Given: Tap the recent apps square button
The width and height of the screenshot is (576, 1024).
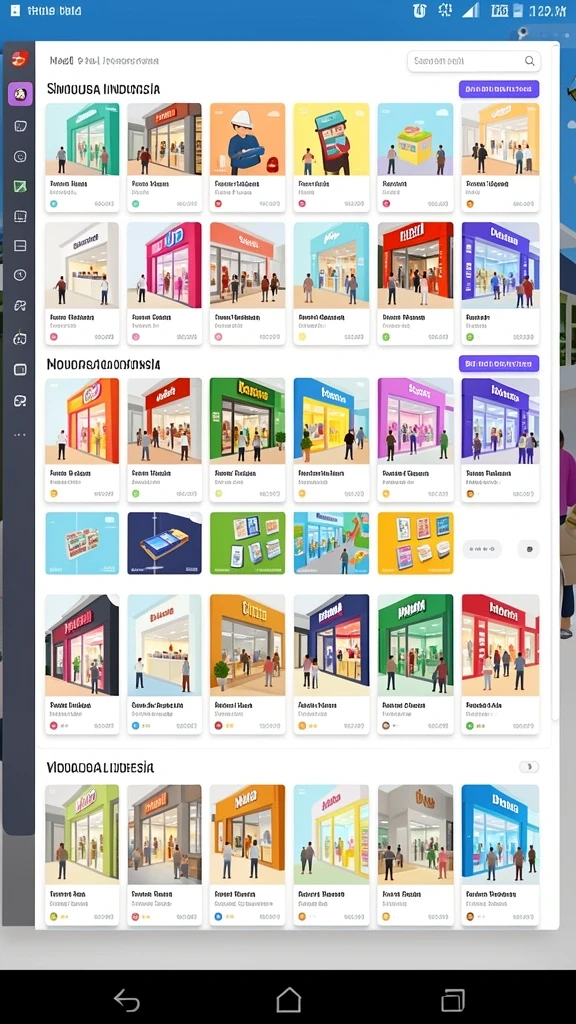Looking at the screenshot, I should pos(453,1000).
